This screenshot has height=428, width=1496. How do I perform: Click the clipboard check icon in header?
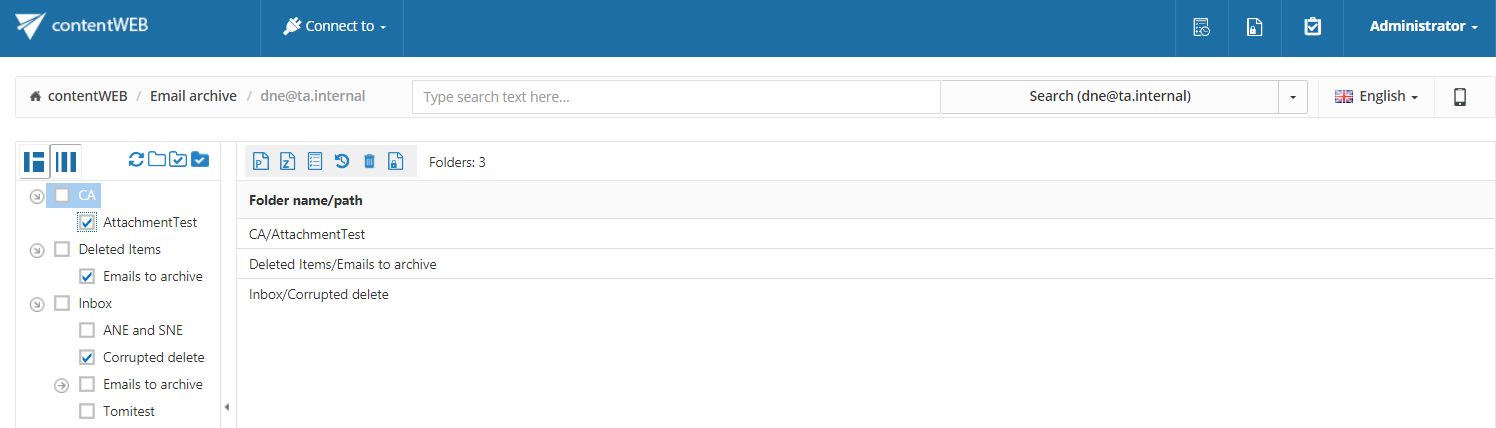[1313, 27]
